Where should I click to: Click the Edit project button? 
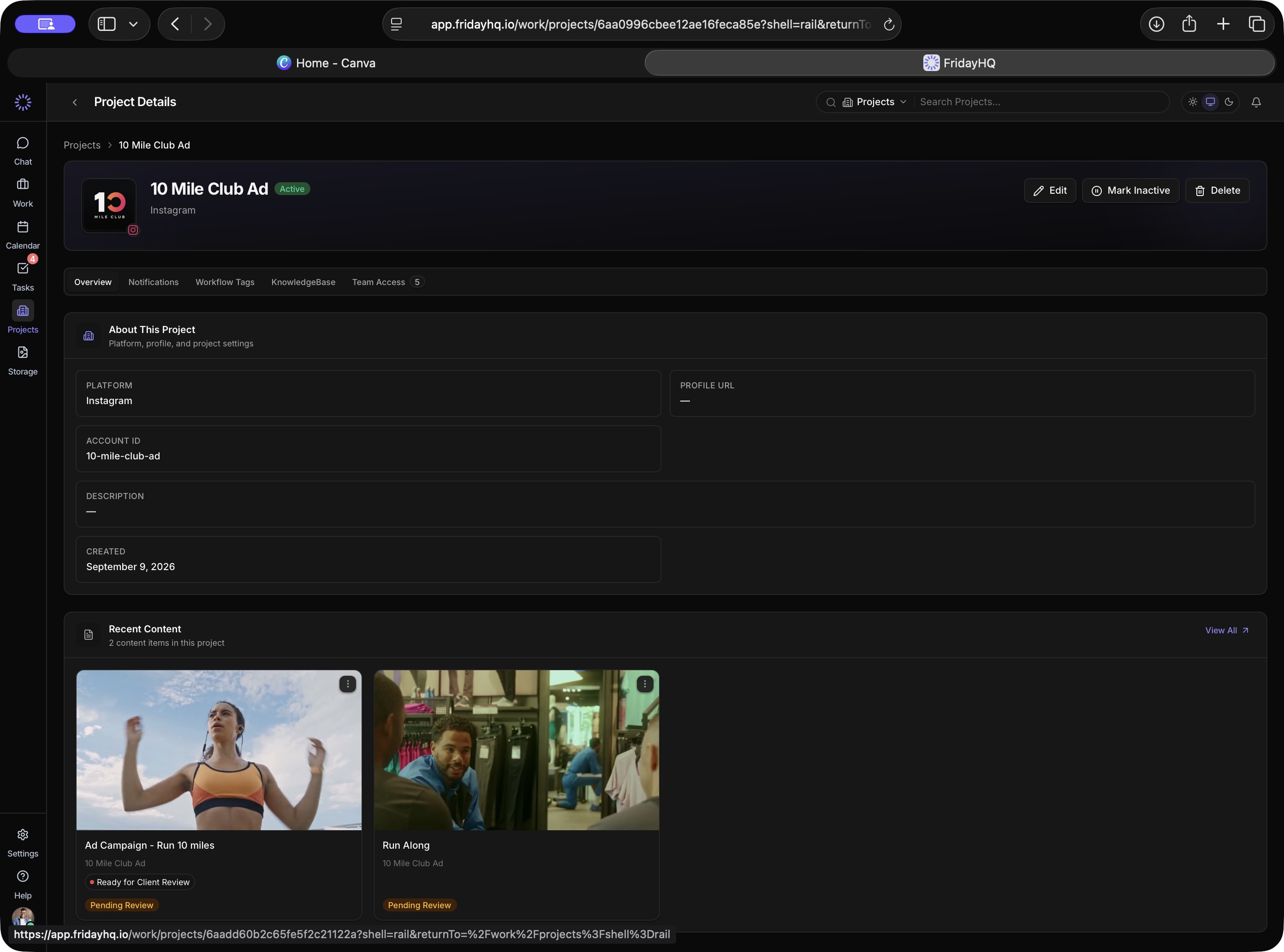[1049, 191]
